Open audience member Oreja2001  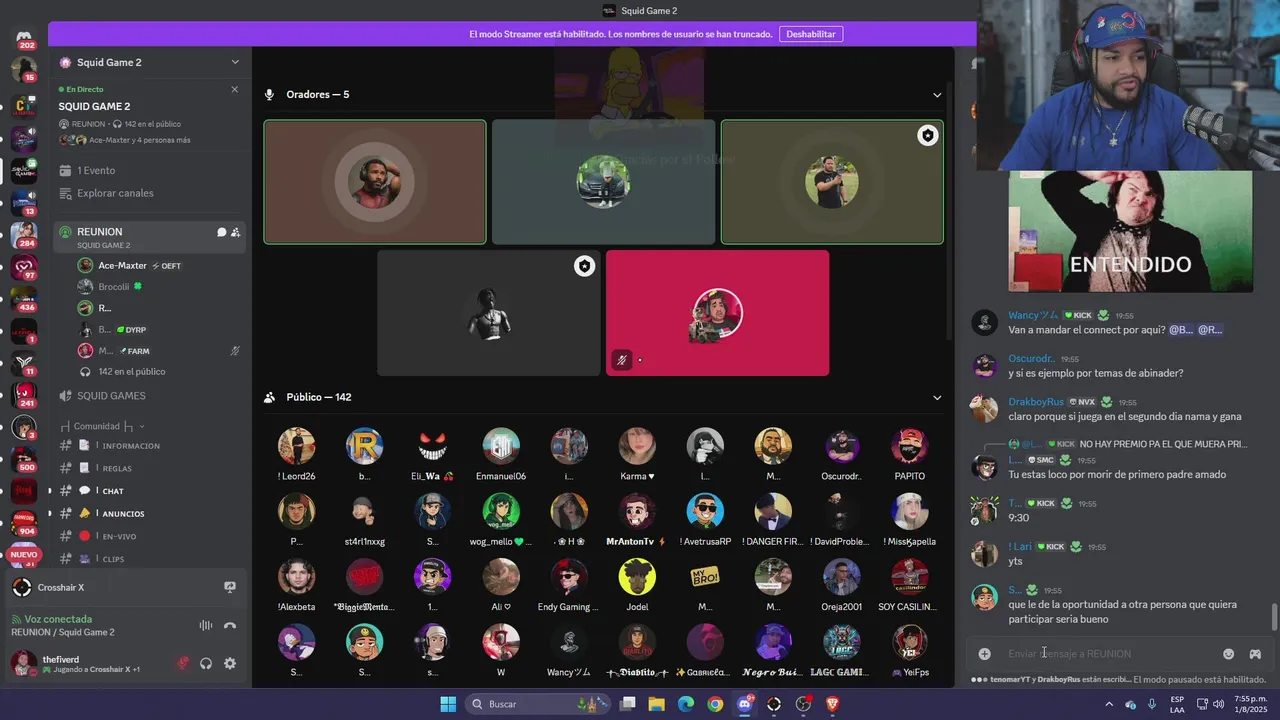click(841, 585)
